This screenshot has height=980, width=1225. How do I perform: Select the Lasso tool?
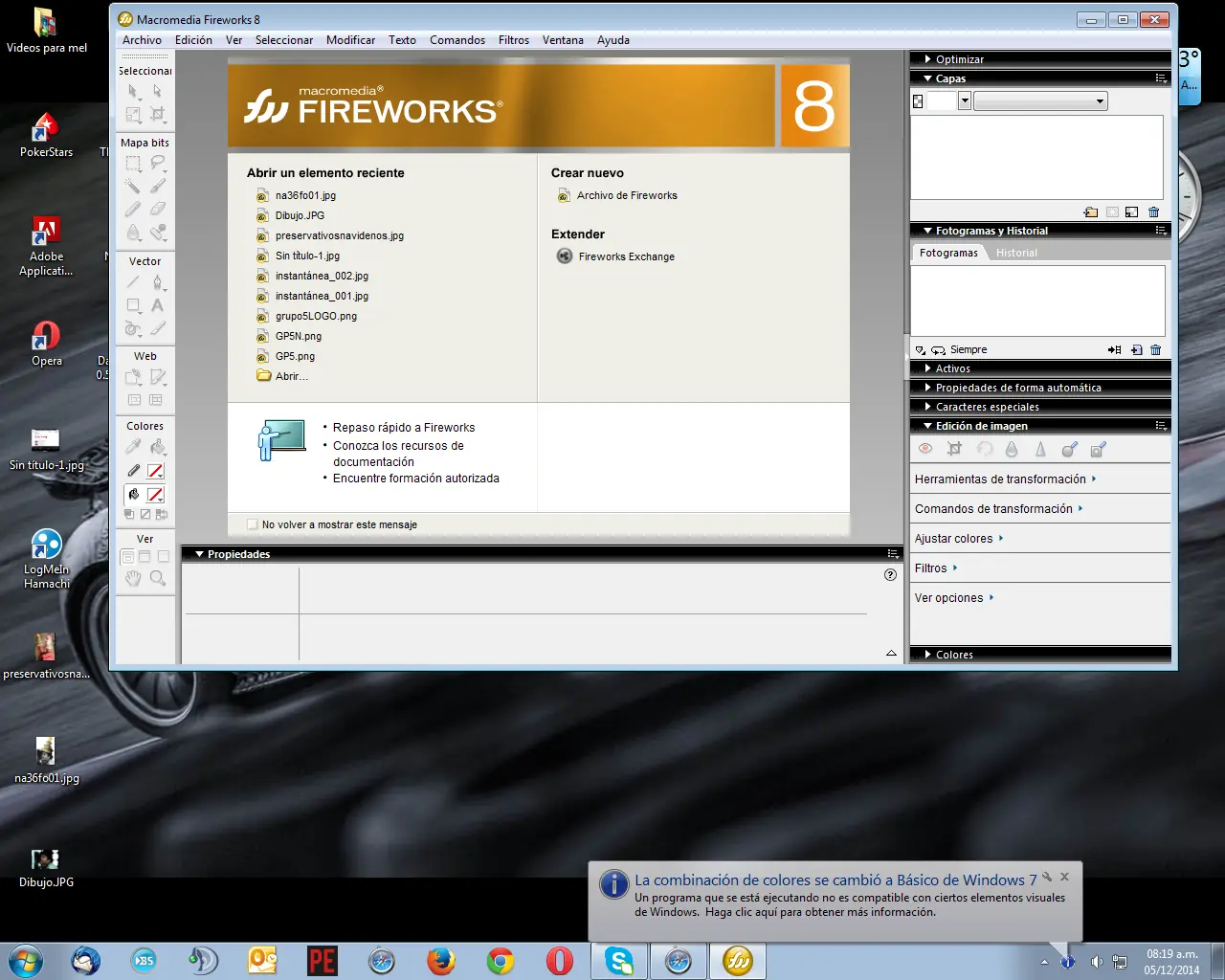tap(158, 164)
